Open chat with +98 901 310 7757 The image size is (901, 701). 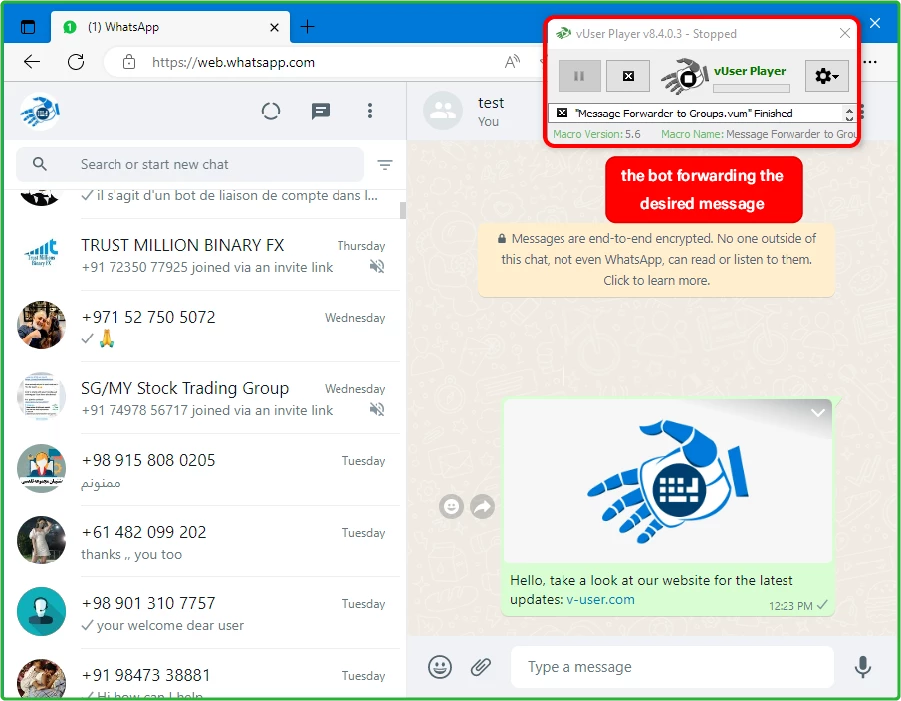202,613
